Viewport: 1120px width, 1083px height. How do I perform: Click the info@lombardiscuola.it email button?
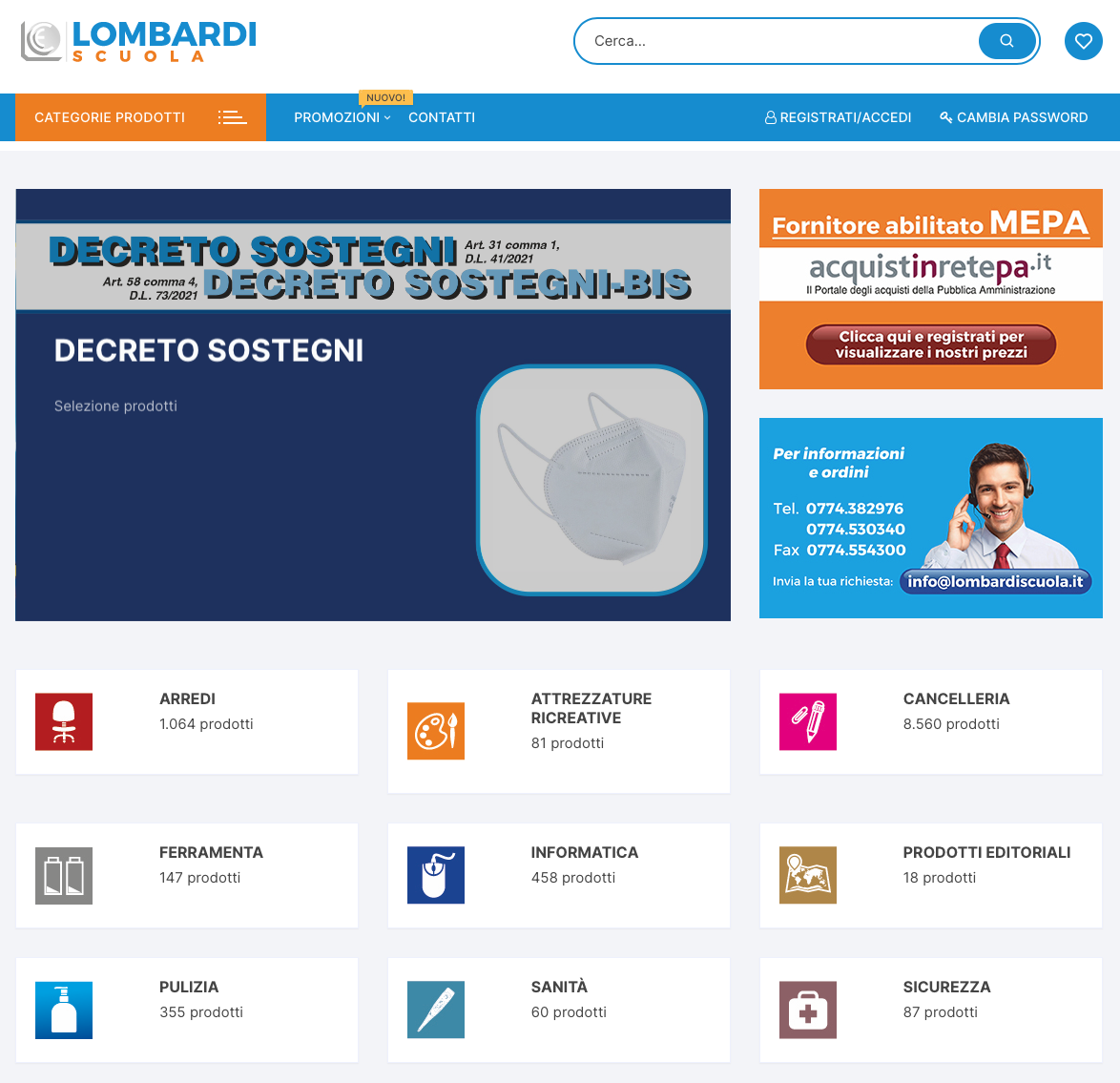(995, 581)
